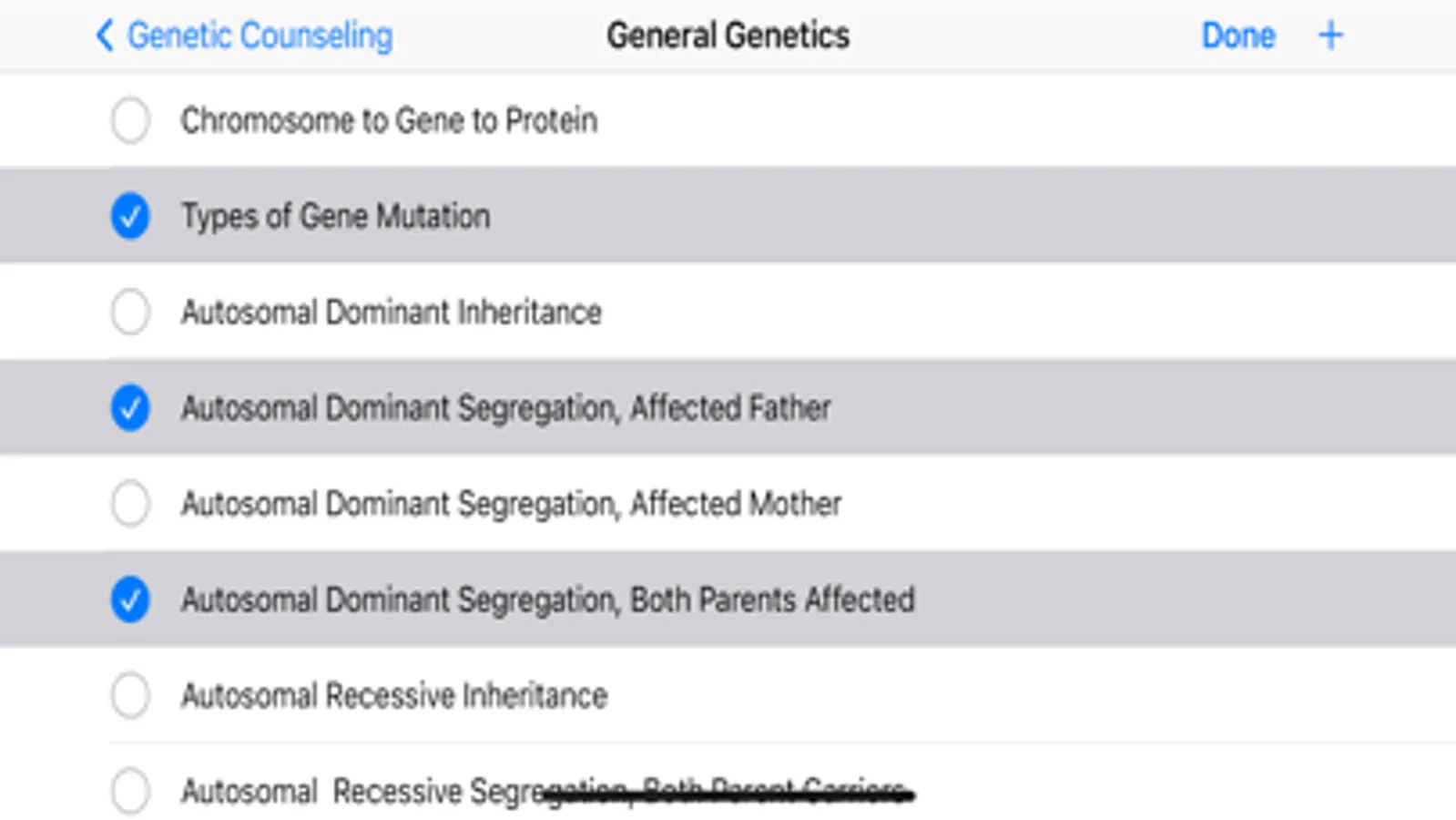
Task: Uncheck Both Parents Affected checkmark
Action: 130,600
